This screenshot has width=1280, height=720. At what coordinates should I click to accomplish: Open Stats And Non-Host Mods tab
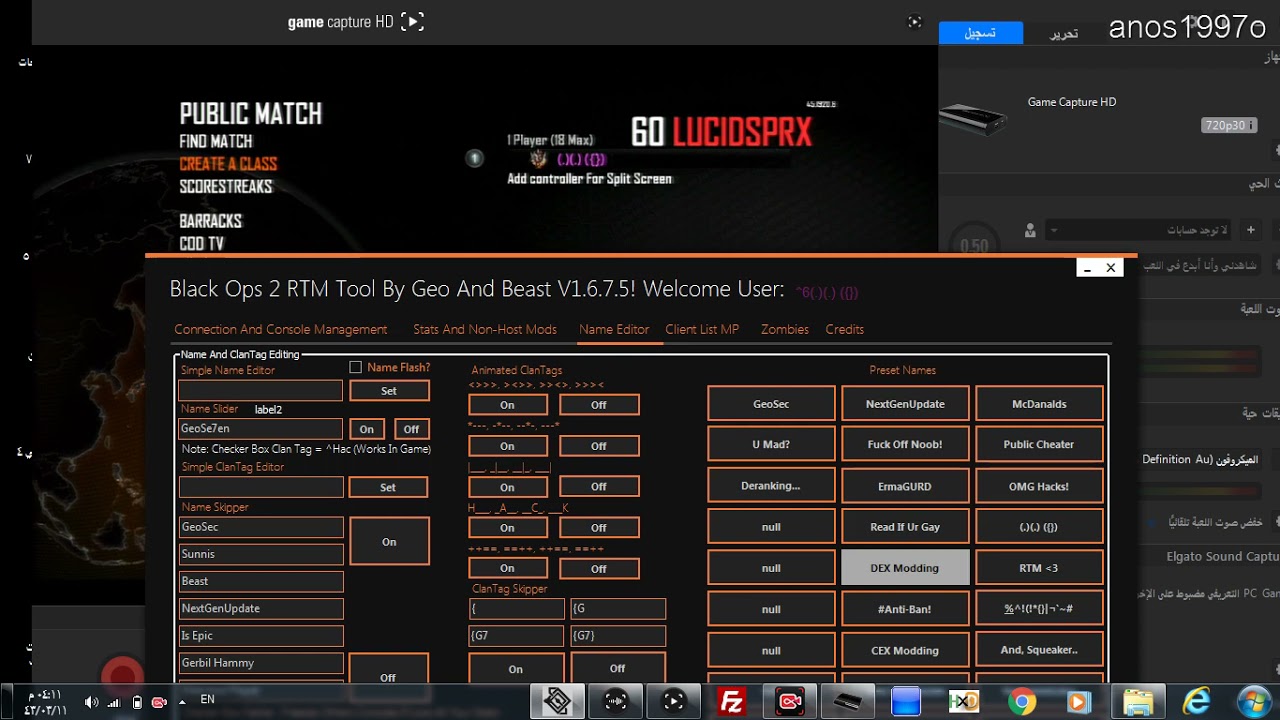(485, 329)
